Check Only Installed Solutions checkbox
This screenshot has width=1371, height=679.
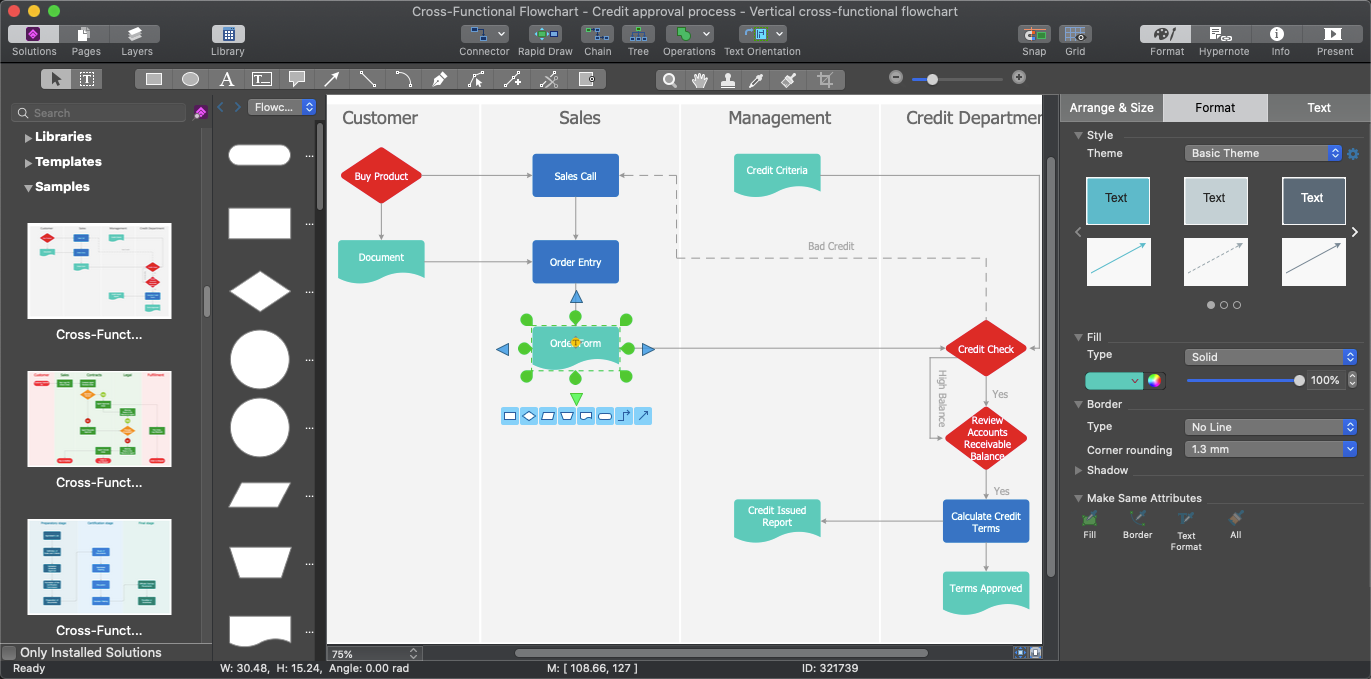point(9,652)
